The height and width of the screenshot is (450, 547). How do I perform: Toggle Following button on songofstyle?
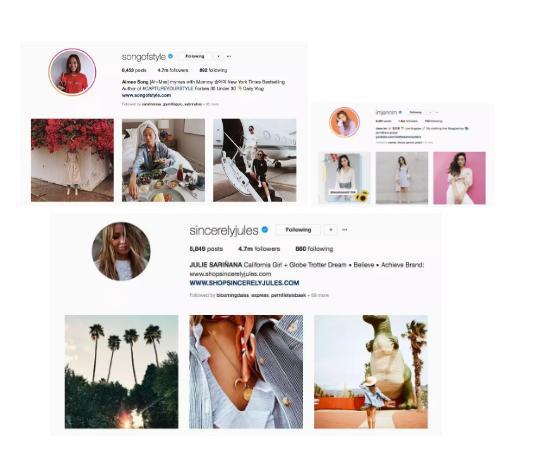tap(195, 56)
